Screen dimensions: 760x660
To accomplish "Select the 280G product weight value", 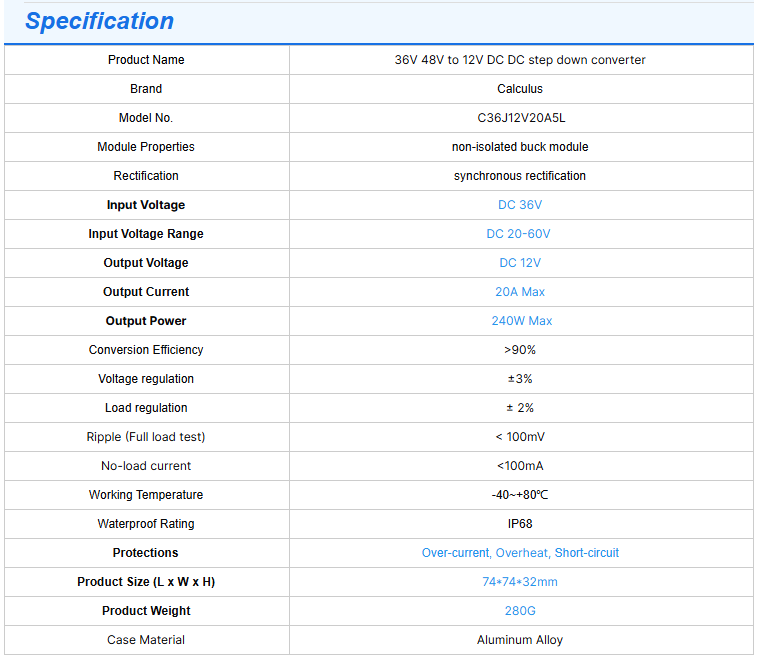I will [520, 611].
